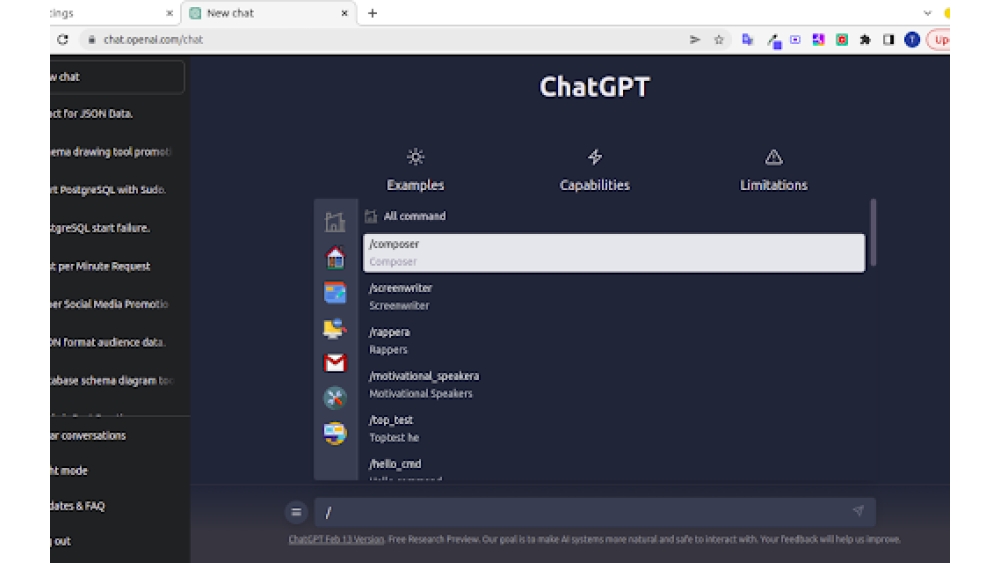The image size is (1000, 563).
Task: Open the blue profile avatar
Action: [x=912, y=40]
